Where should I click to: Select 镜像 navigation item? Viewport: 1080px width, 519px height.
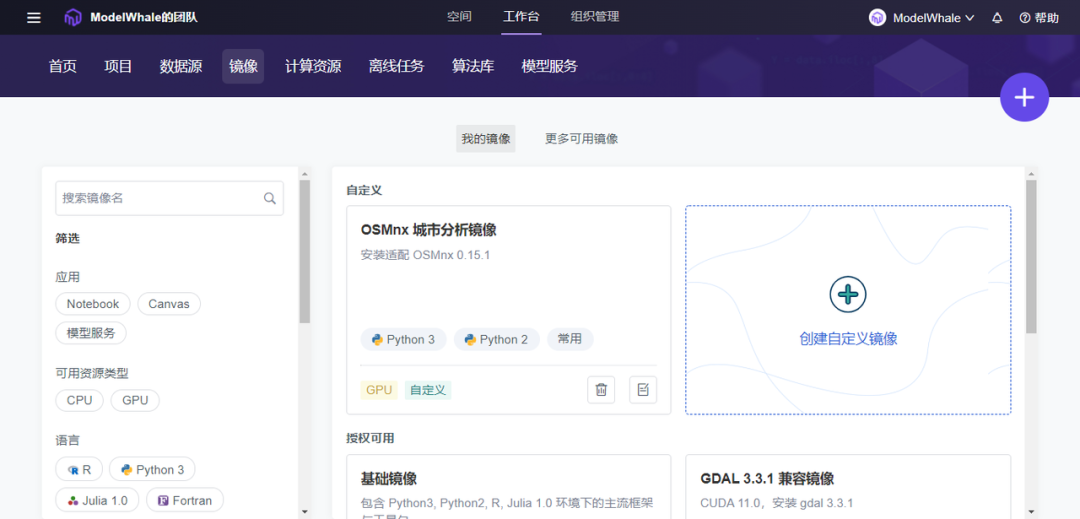click(243, 67)
